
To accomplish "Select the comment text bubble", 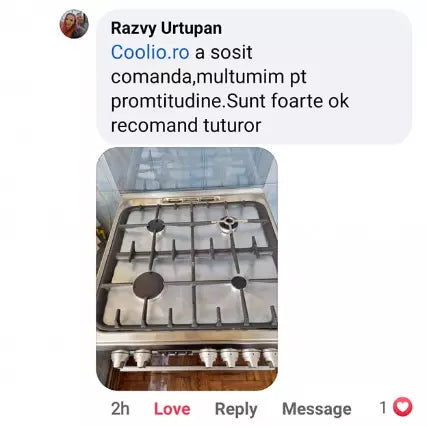I will click(254, 77).
